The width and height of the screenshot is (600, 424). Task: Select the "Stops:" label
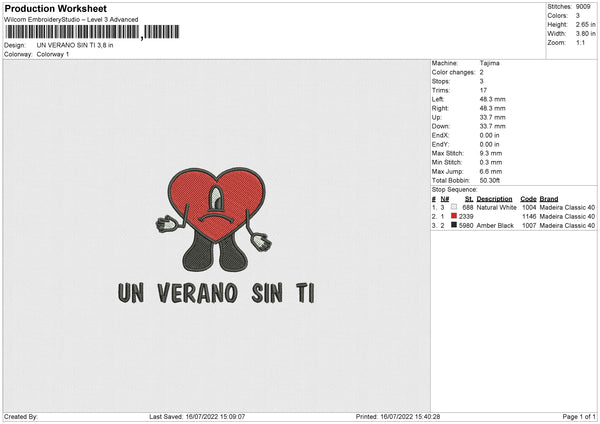(441, 82)
